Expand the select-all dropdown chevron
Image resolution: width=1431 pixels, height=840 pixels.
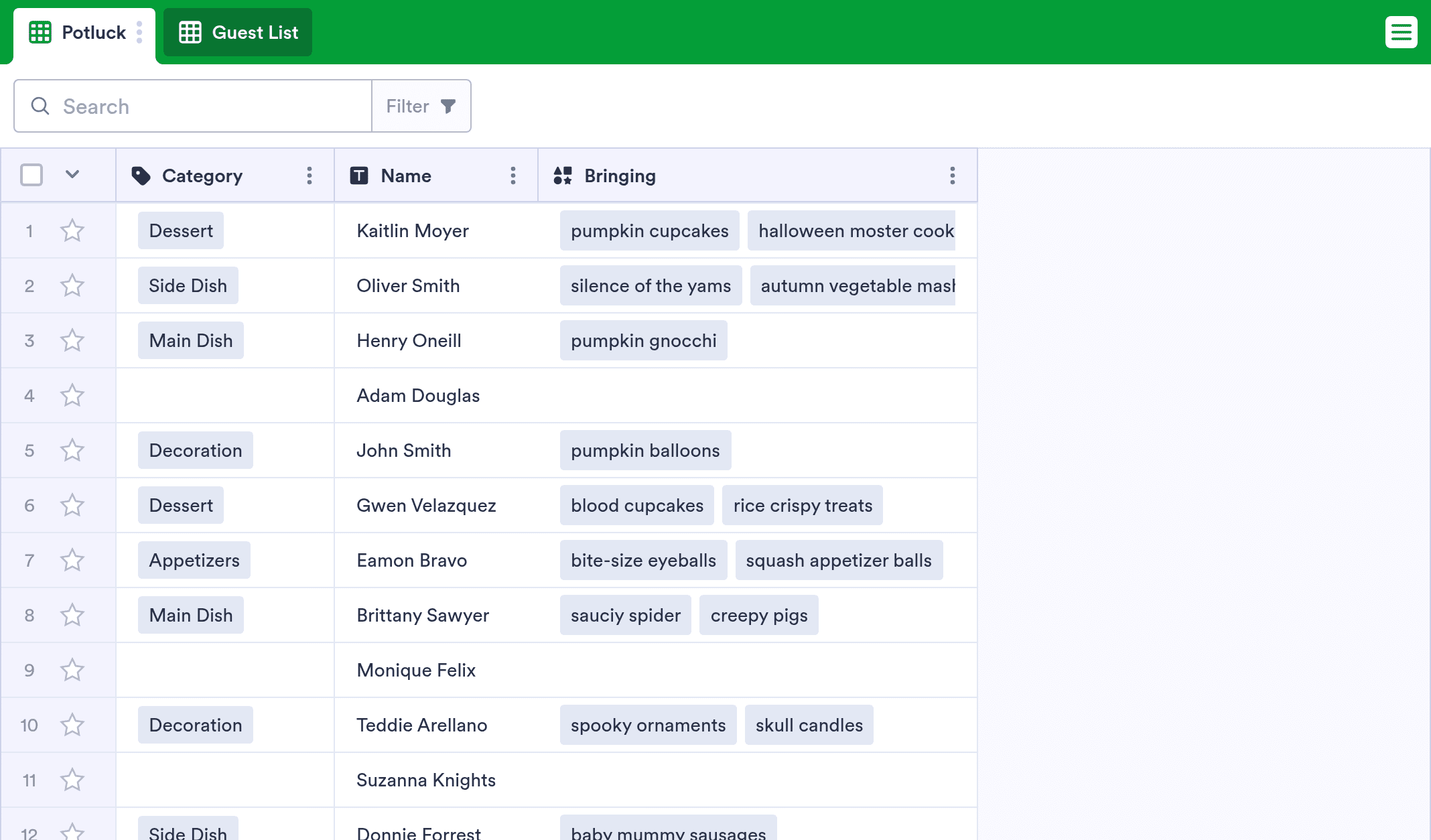[72, 175]
